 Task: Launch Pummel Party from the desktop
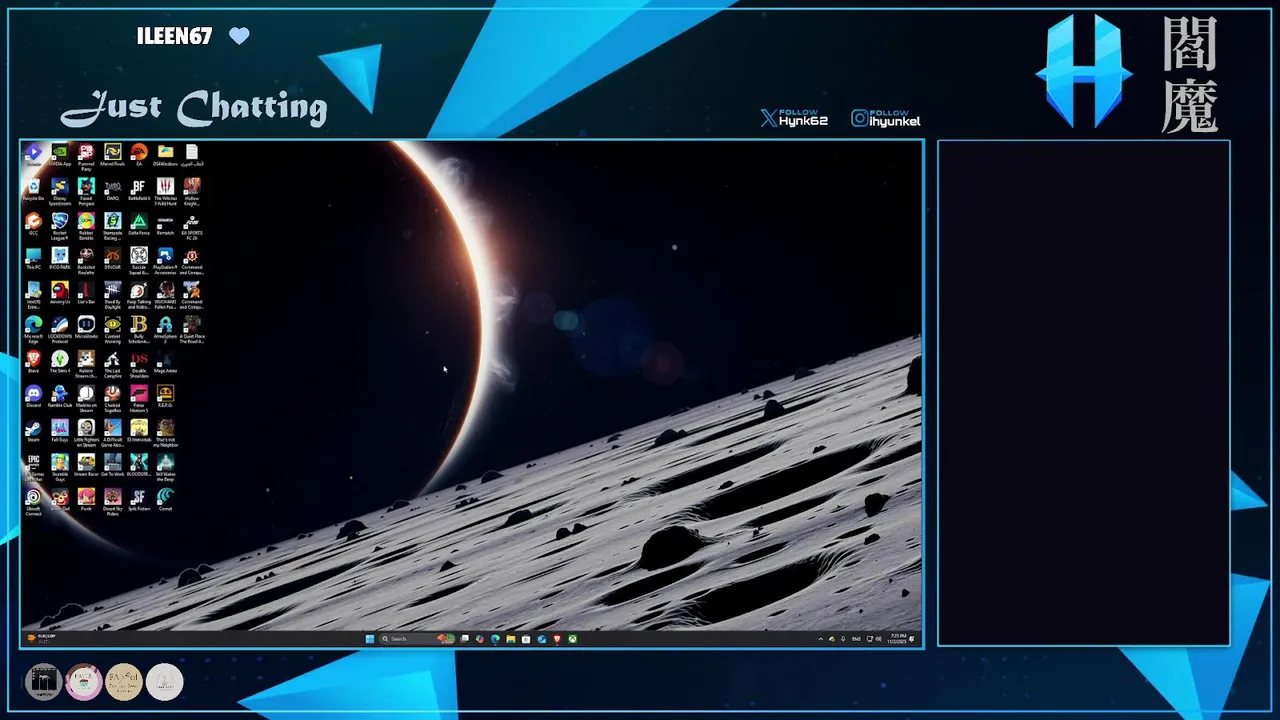click(x=86, y=158)
